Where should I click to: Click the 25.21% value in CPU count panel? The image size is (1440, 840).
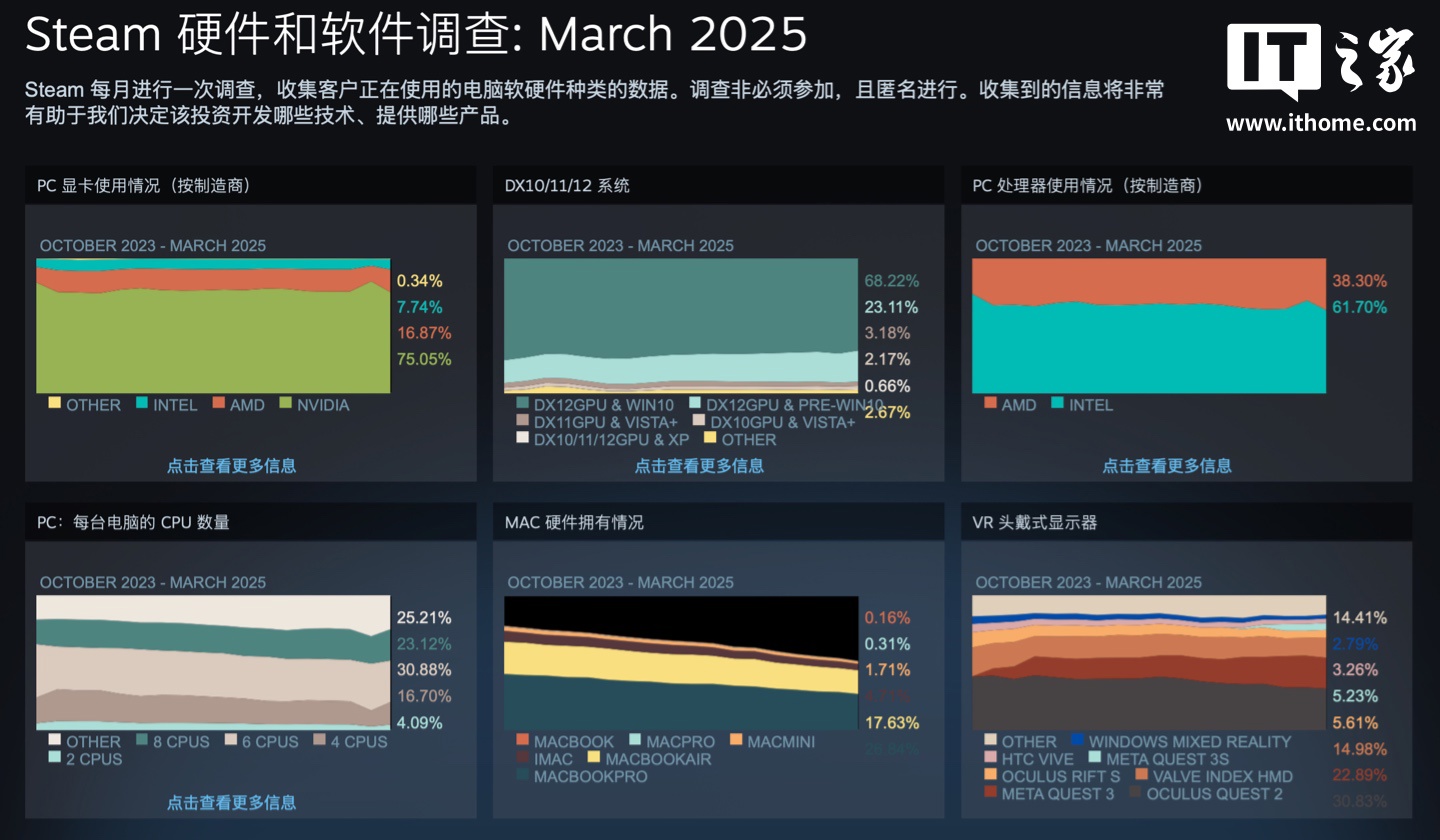[424, 617]
